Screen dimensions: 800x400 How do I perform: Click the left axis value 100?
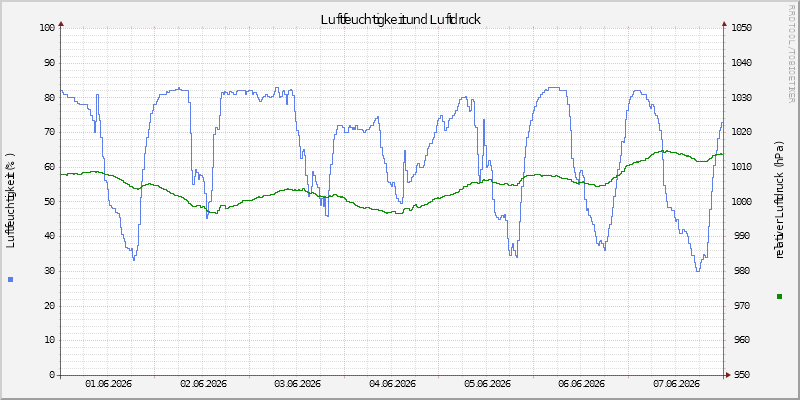(x=47, y=28)
